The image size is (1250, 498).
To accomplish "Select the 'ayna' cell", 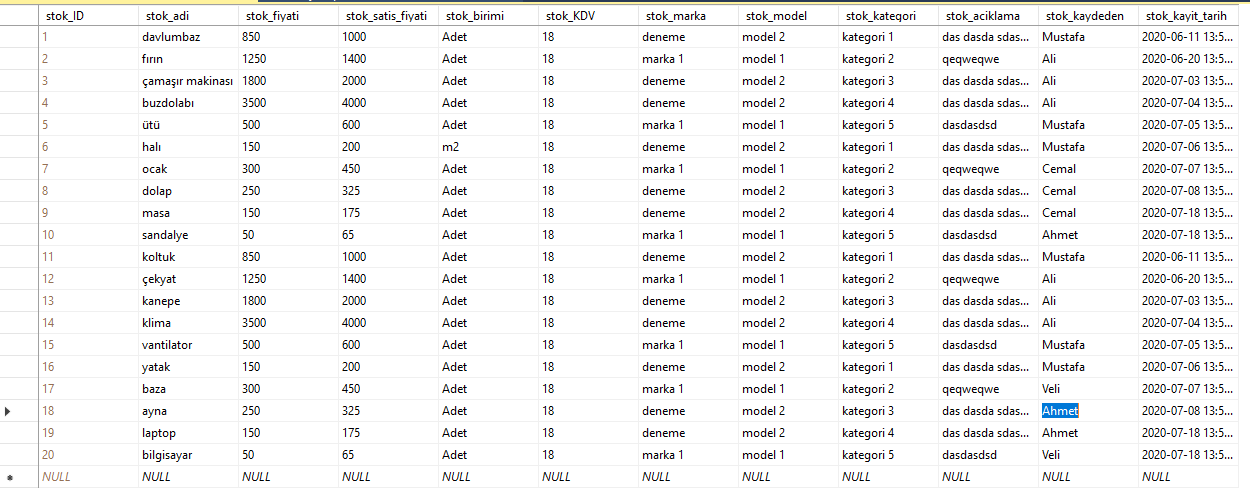I will [188, 411].
